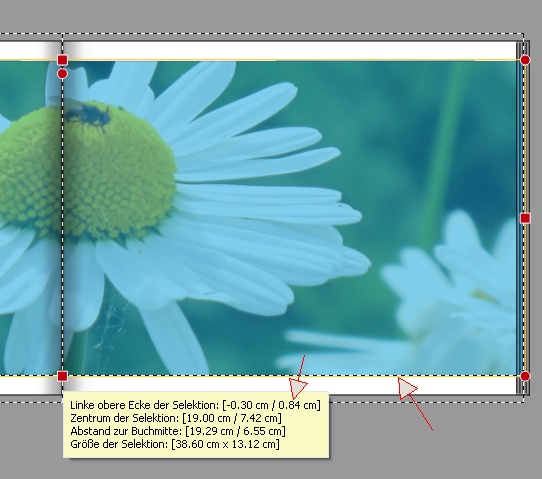This screenshot has height=479, width=542.
Task: Click the top-left red square selection handle
Action: click(x=62, y=60)
